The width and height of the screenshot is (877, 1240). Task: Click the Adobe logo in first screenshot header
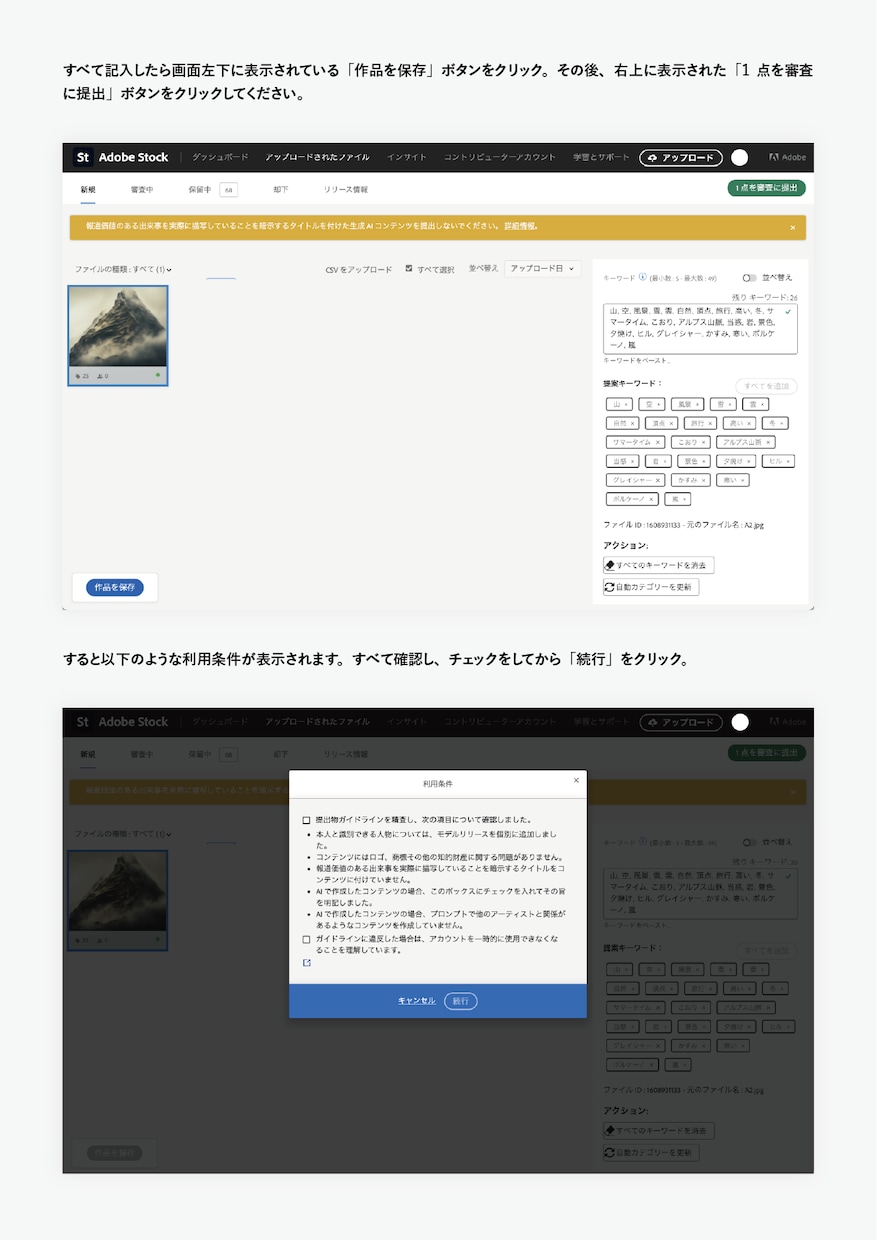(x=787, y=157)
